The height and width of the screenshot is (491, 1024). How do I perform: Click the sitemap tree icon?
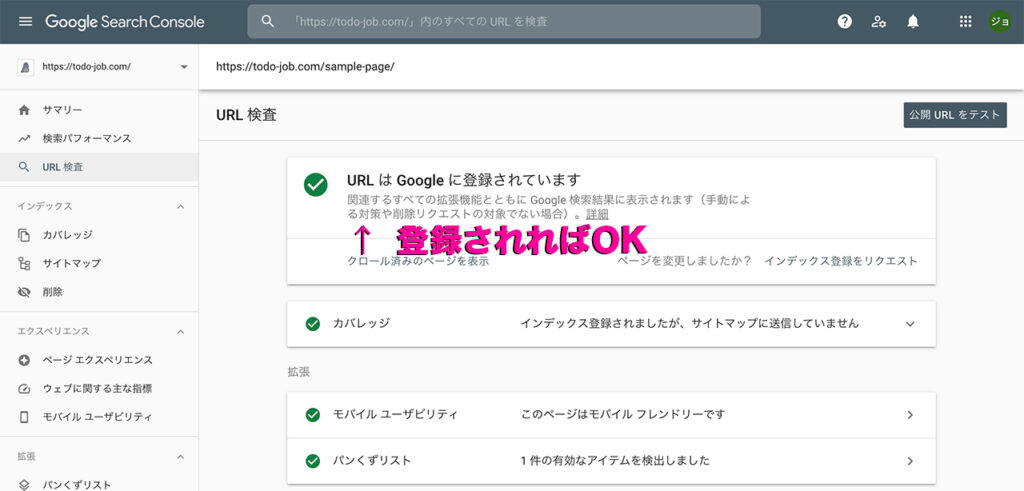click(24, 264)
